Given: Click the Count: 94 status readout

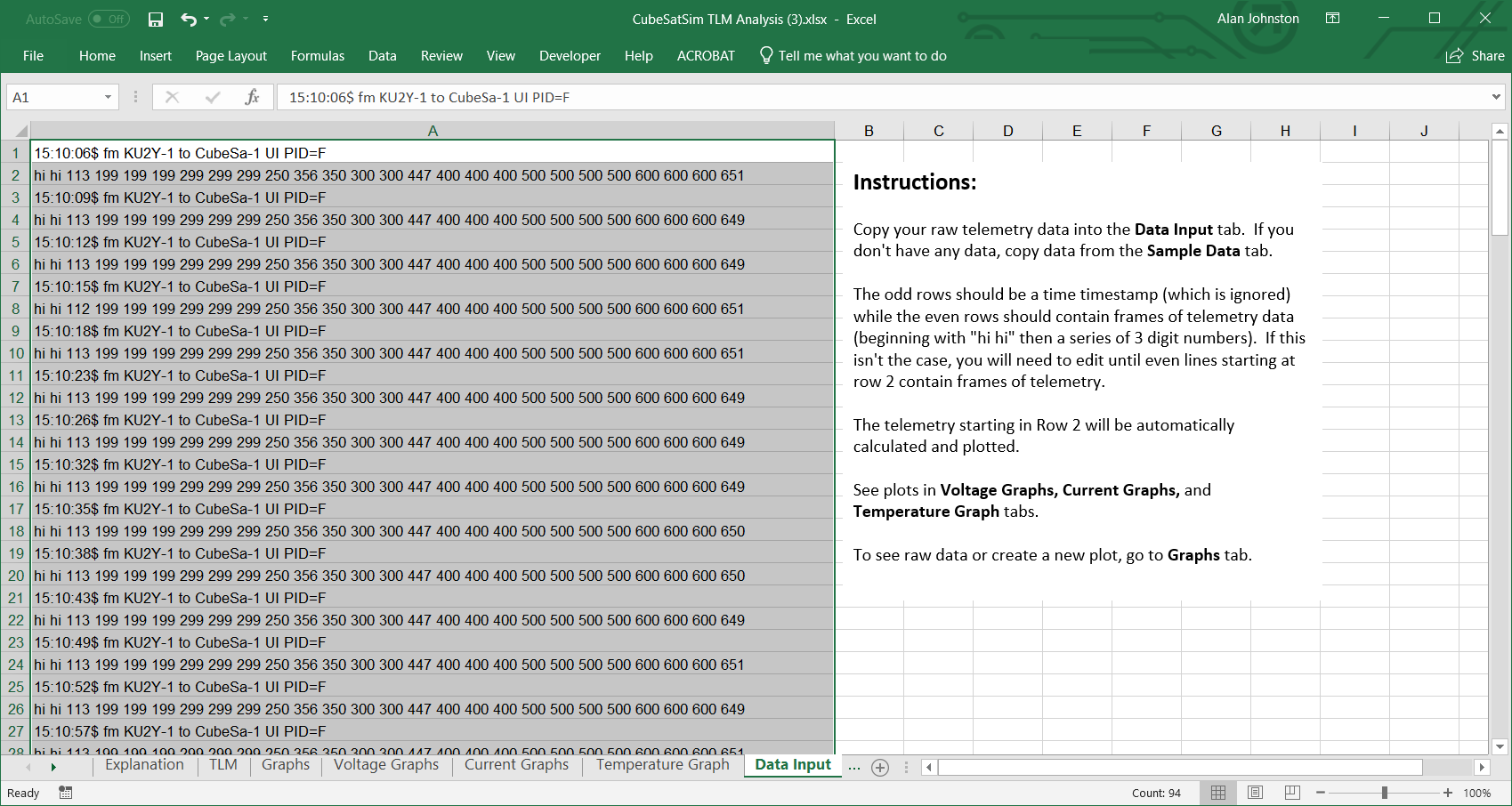Looking at the screenshot, I should click(1156, 793).
